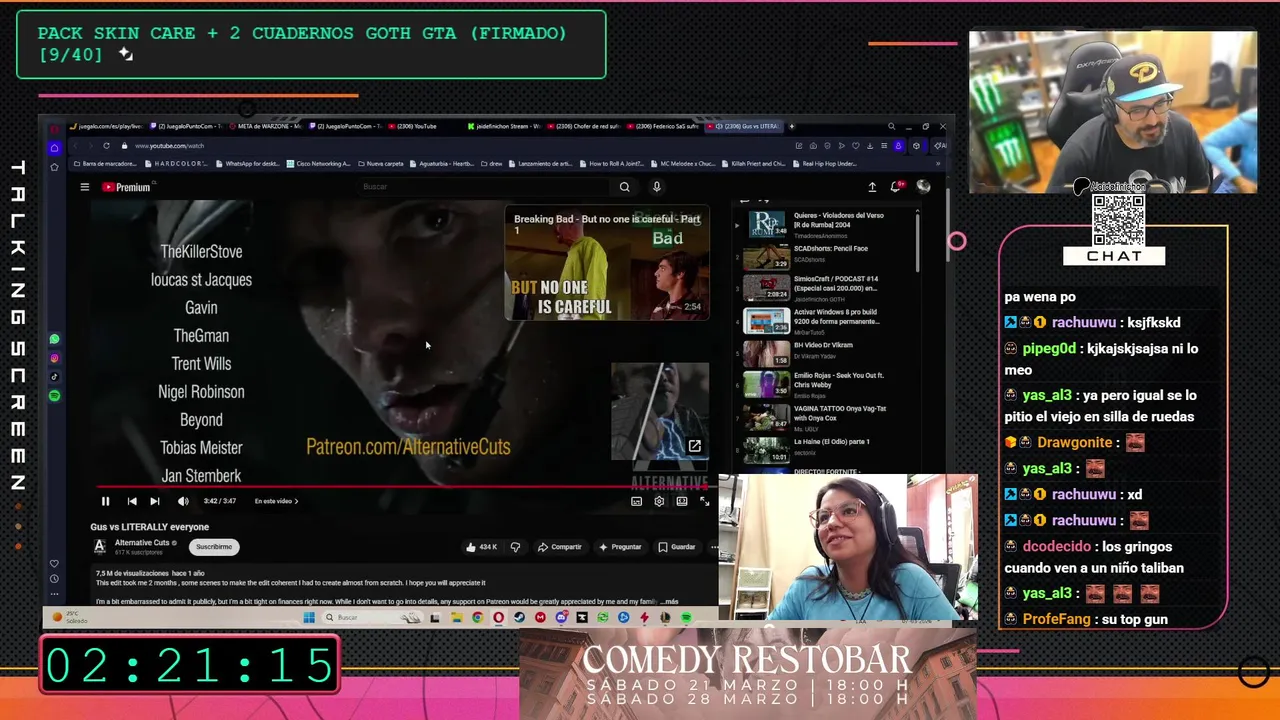Open a new browser tab with plus

coord(792,126)
